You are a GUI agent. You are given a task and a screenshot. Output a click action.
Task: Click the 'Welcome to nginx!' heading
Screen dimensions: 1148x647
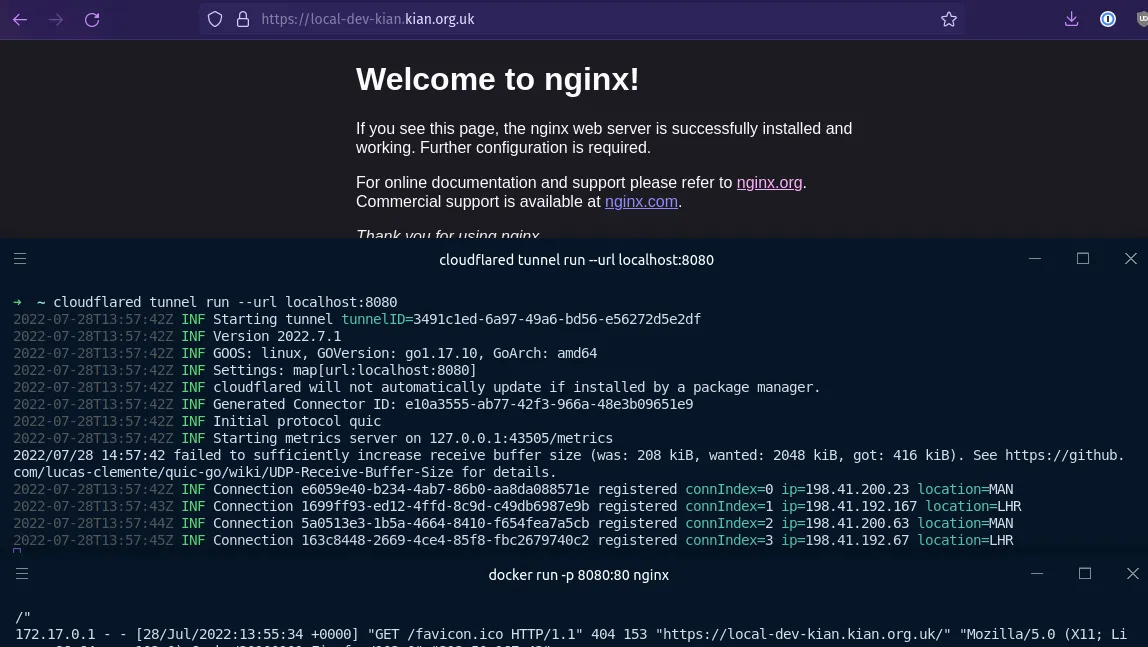coord(497,79)
